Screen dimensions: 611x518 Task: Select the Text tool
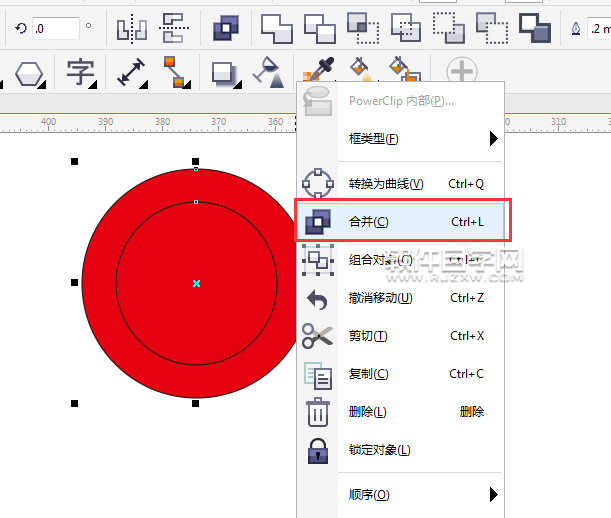80,72
